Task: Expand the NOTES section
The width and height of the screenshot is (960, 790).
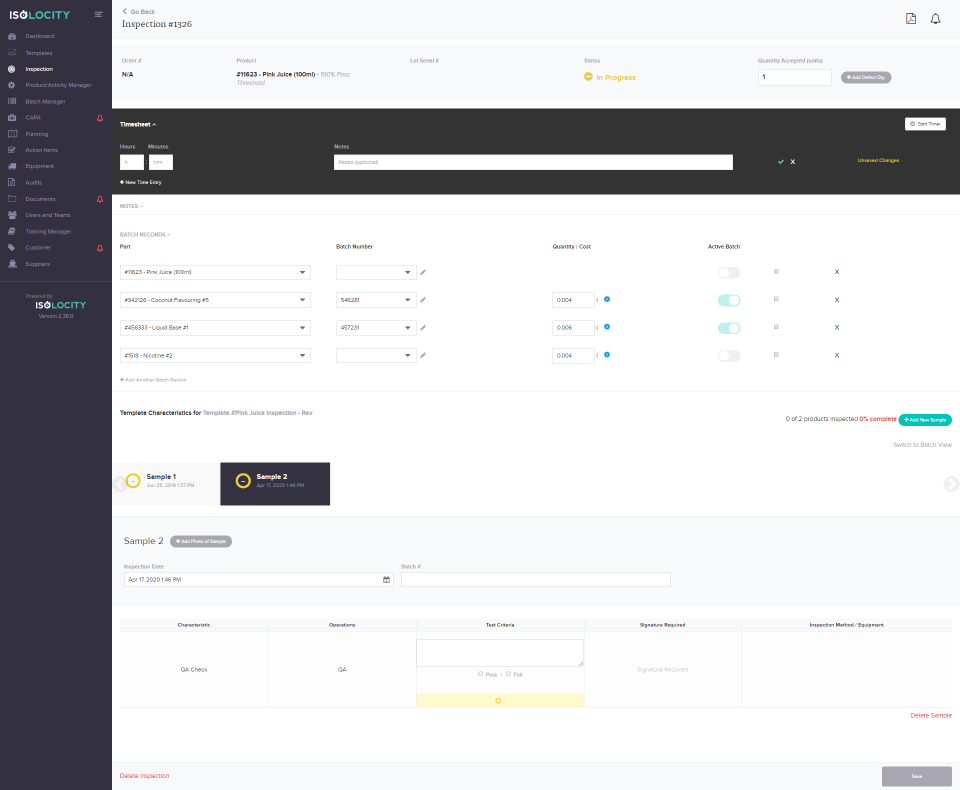Action: 131,206
